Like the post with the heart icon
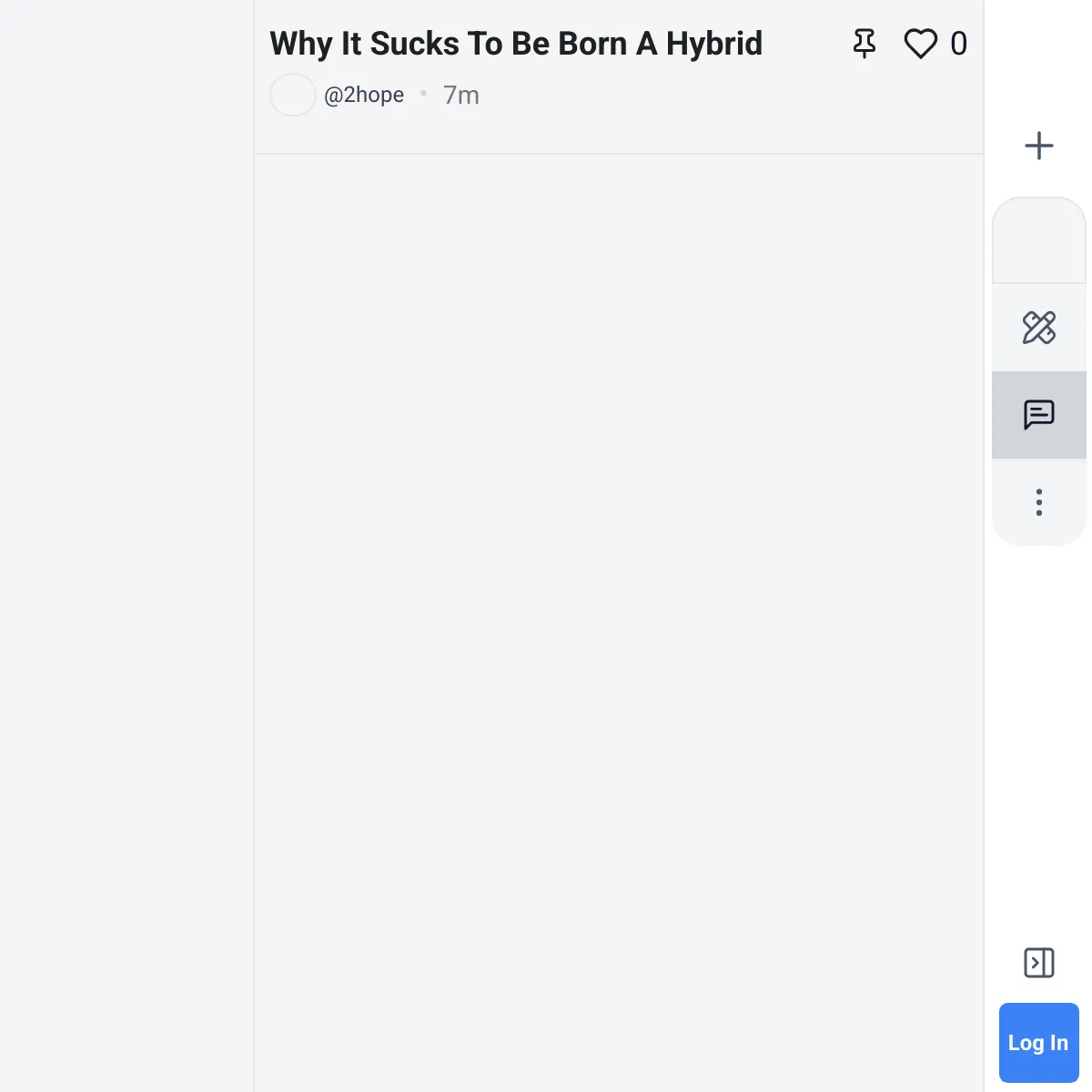This screenshot has height=1092, width=1092. point(920,44)
